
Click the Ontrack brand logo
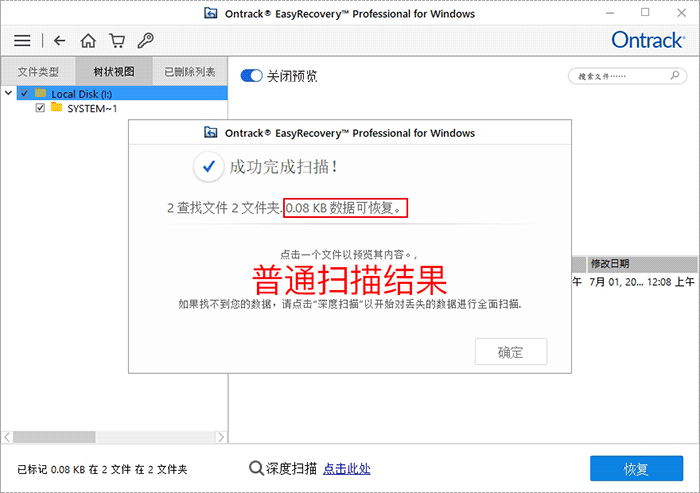(x=648, y=40)
